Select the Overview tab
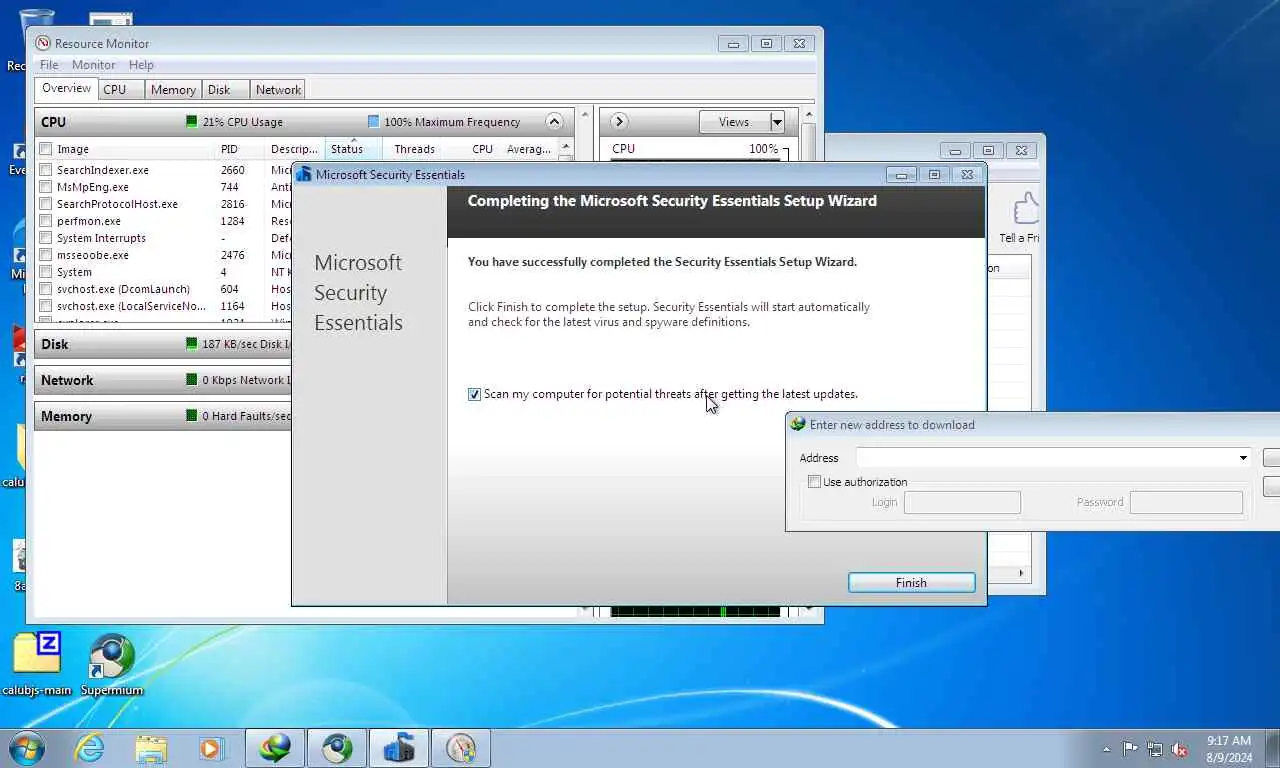 (x=66, y=89)
